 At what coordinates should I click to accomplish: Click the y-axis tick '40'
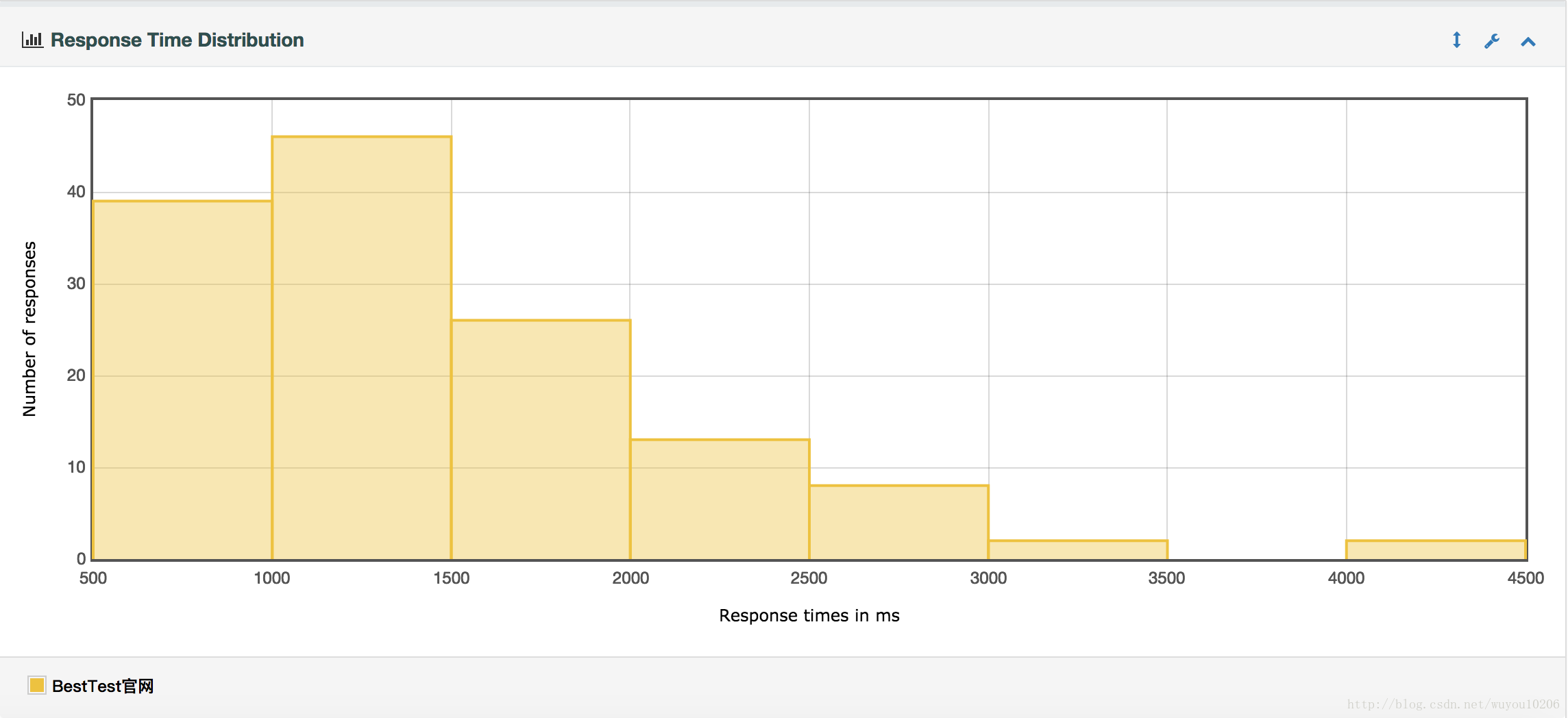[x=76, y=192]
